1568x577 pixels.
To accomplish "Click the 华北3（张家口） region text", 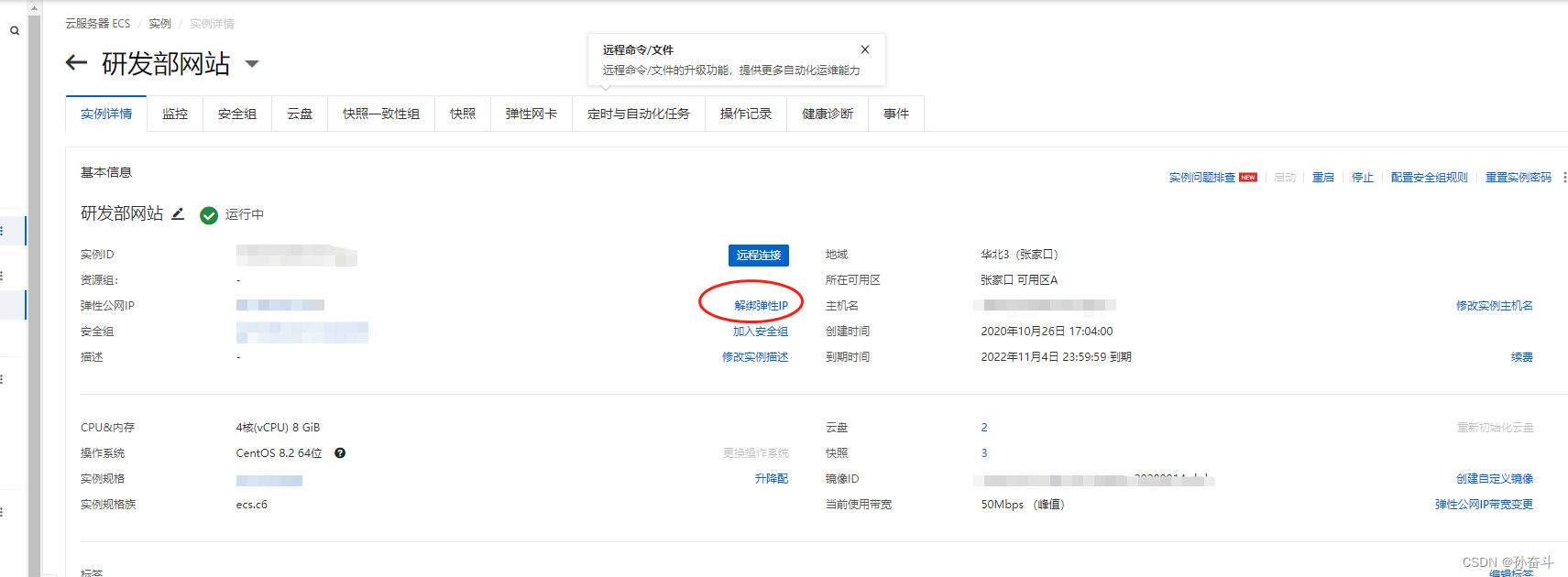I will coord(1019,255).
